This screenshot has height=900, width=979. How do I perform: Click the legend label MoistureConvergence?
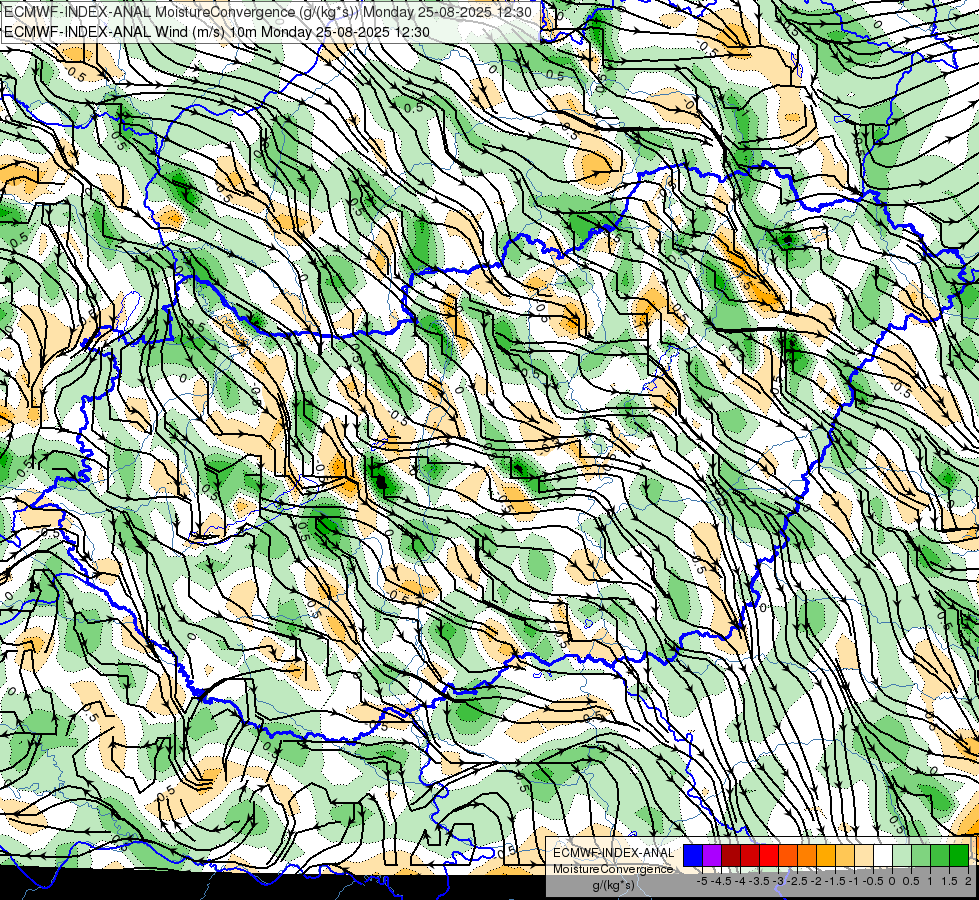(613, 869)
